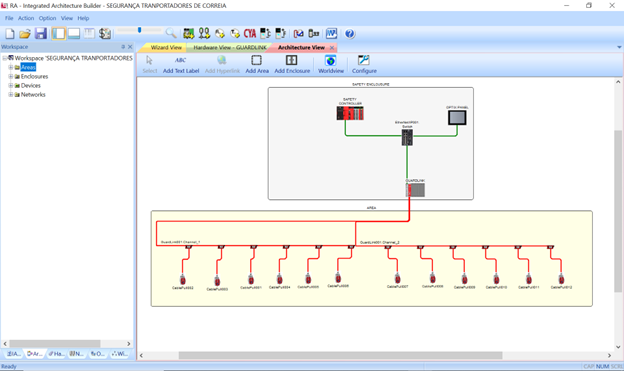Switch to the IA... bottom workspace tab
This screenshot has width=624, height=371.
(14, 354)
